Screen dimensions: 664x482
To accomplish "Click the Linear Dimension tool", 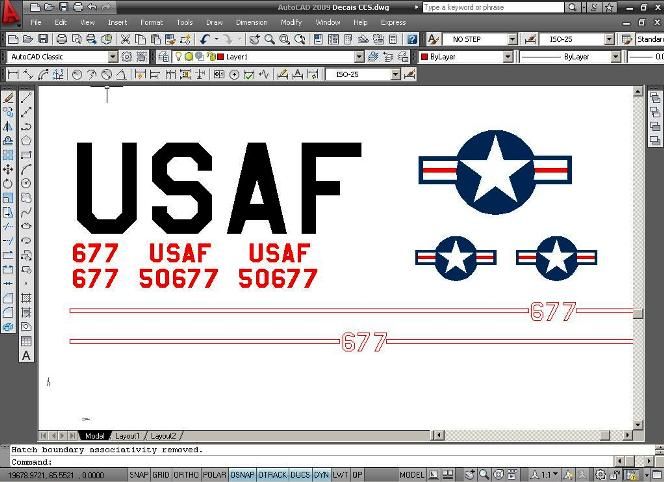I will (13, 75).
